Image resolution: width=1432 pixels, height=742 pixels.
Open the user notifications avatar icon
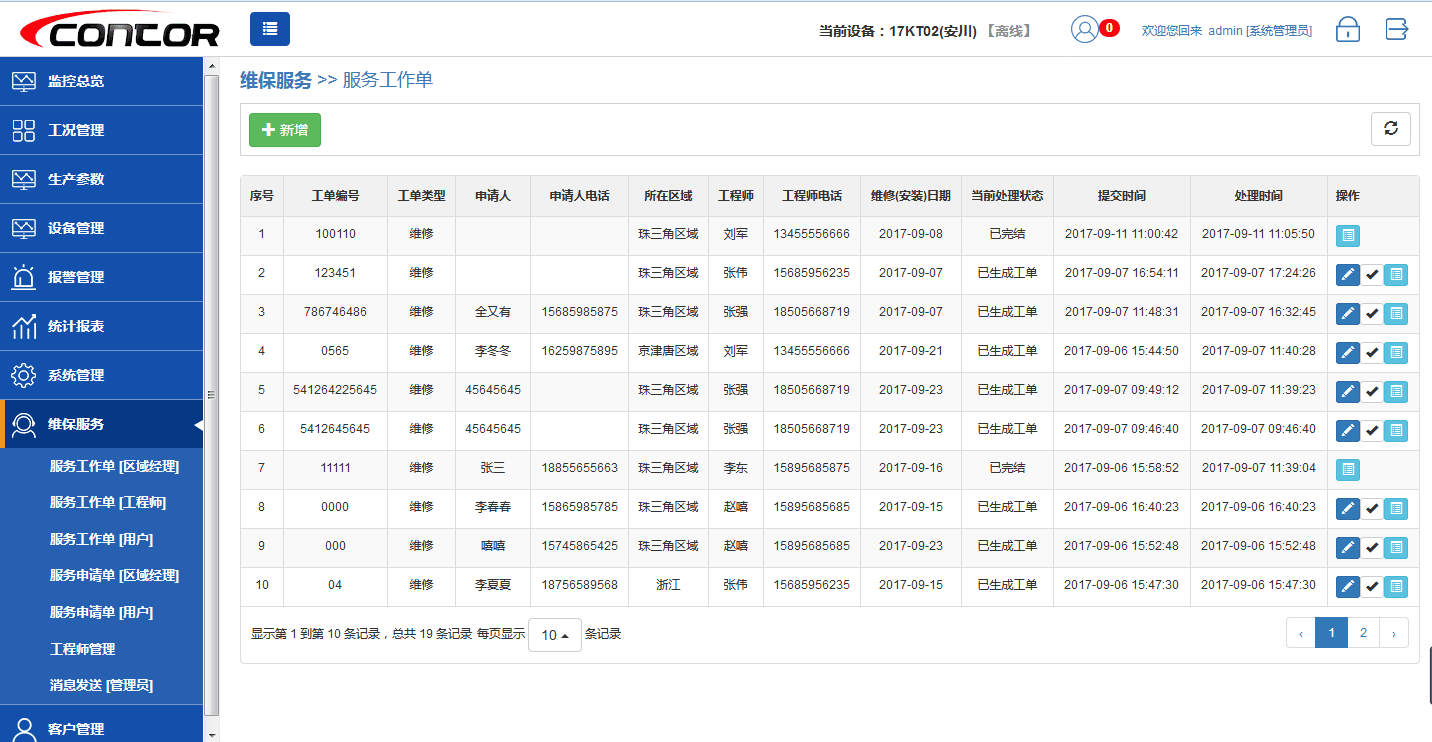tap(1085, 30)
